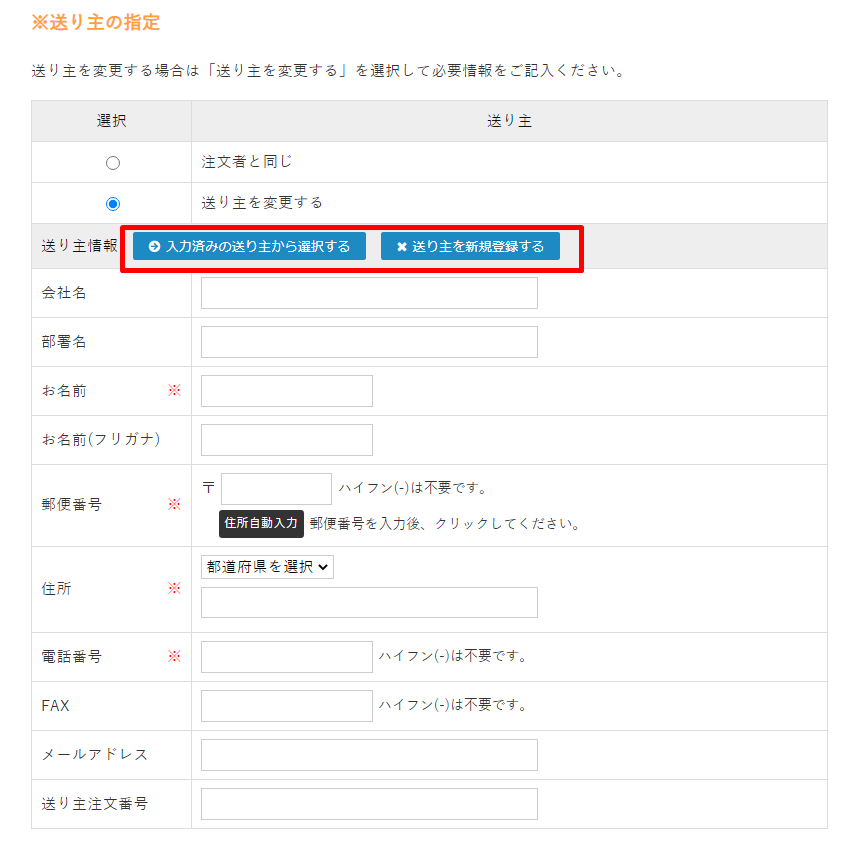Focus the お名前 input field

pyautogui.click(x=286, y=391)
